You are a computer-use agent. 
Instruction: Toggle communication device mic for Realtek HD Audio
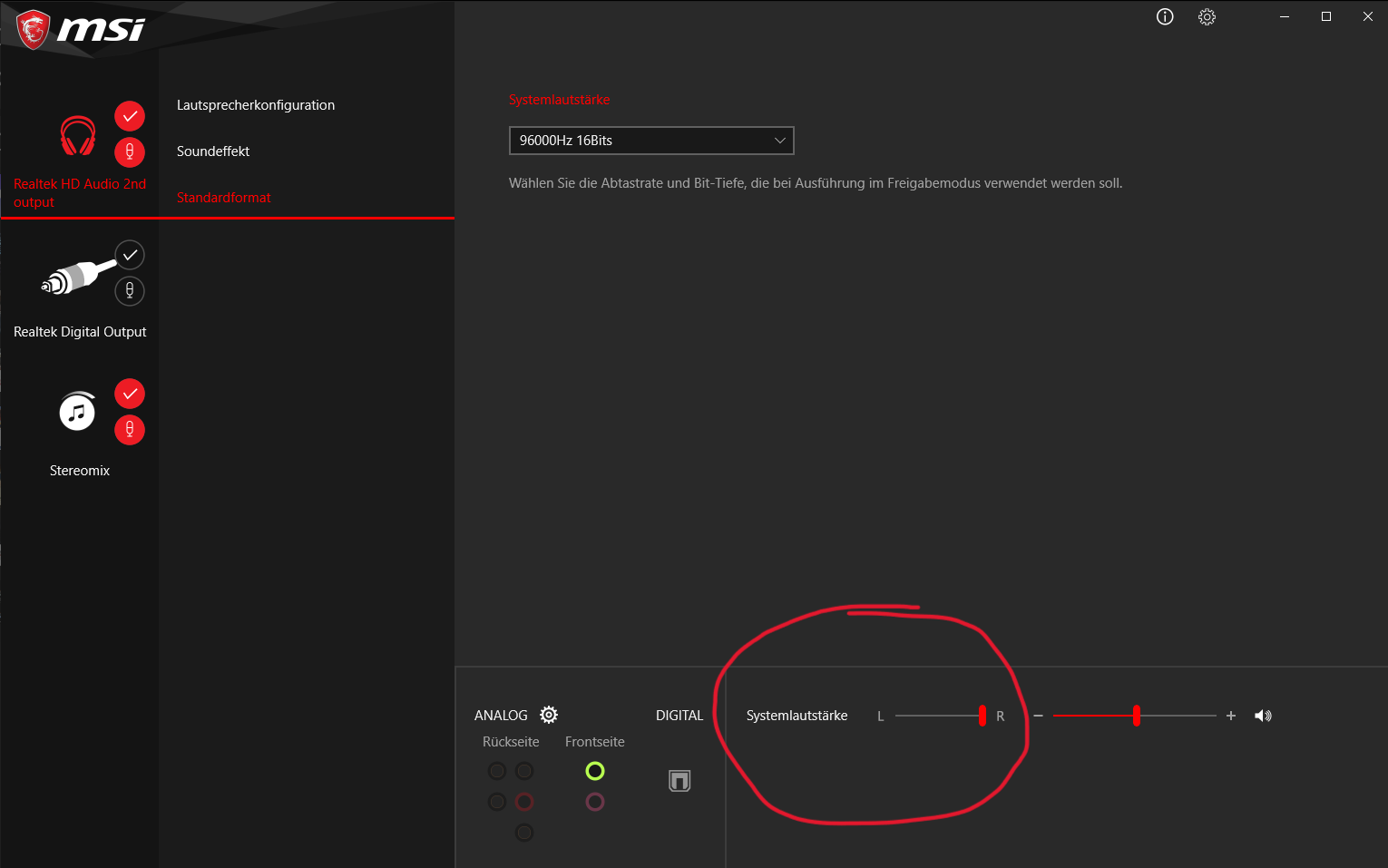130,151
